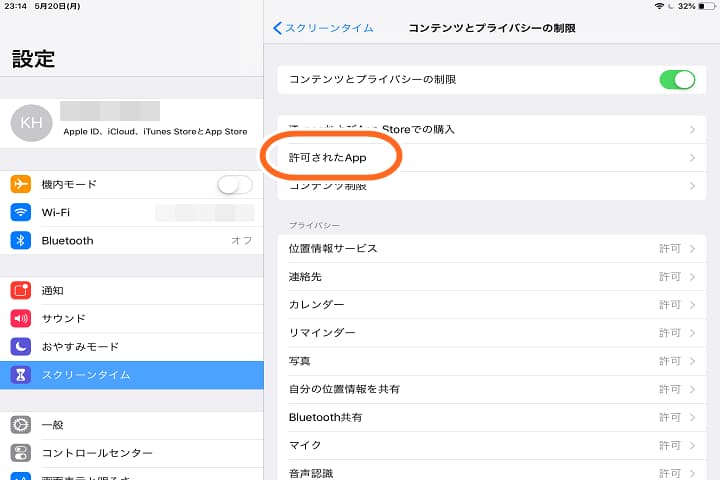The width and height of the screenshot is (720, 480).
Task: Turn off コンテンツとプライバシーの制限 switch
Action: [x=677, y=80]
